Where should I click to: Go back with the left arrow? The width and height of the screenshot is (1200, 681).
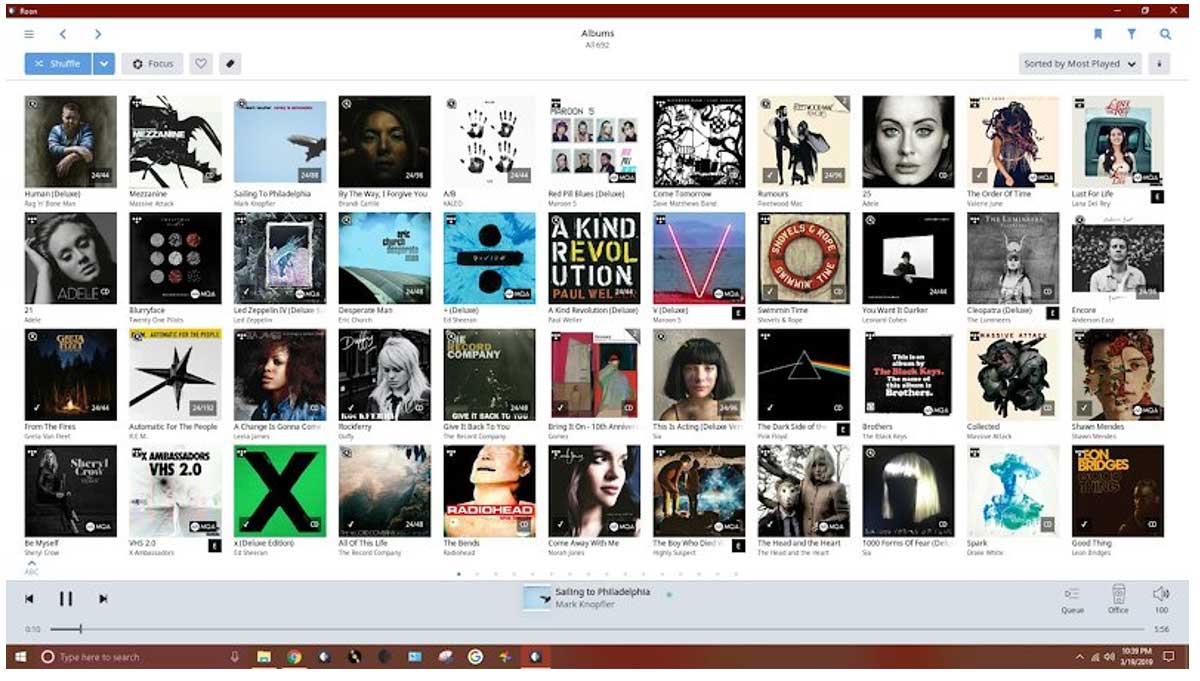coord(62,34)
